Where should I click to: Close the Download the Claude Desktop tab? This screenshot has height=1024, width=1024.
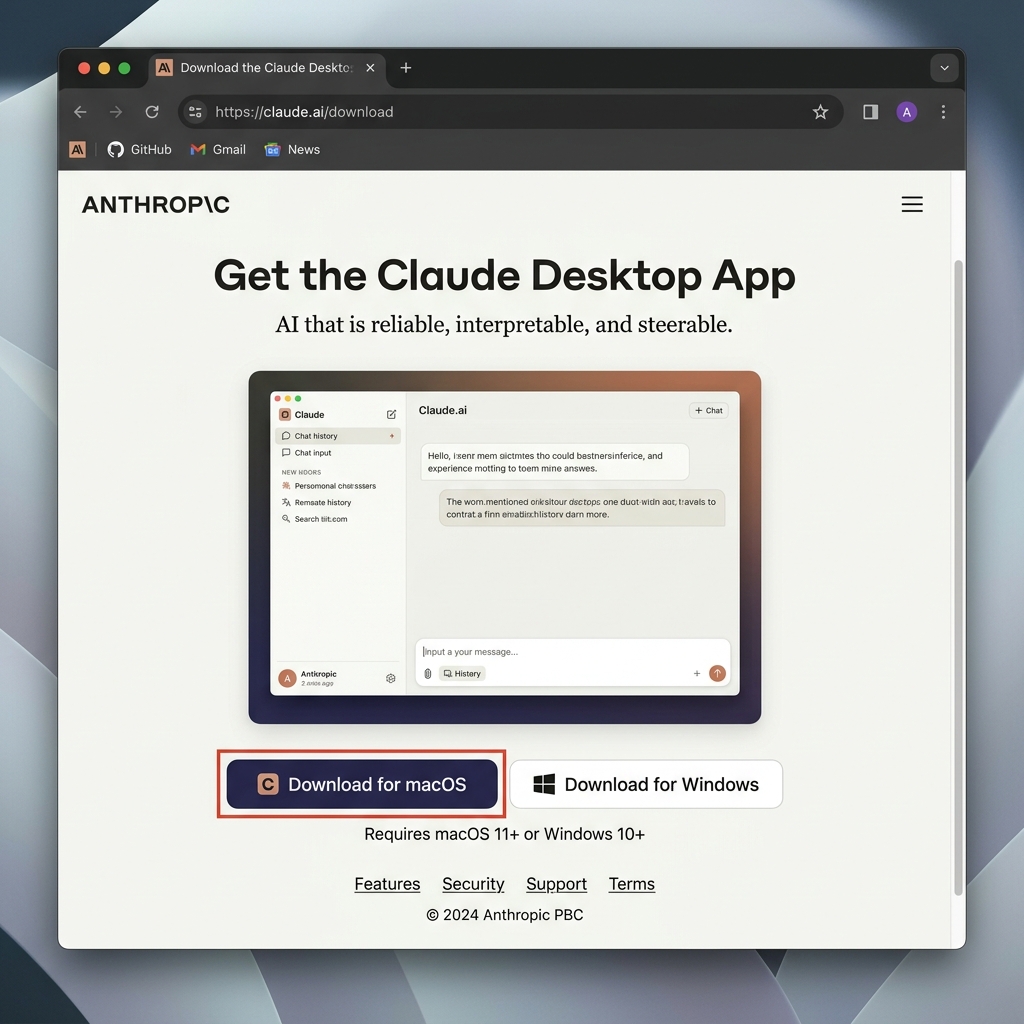(370, 68)
